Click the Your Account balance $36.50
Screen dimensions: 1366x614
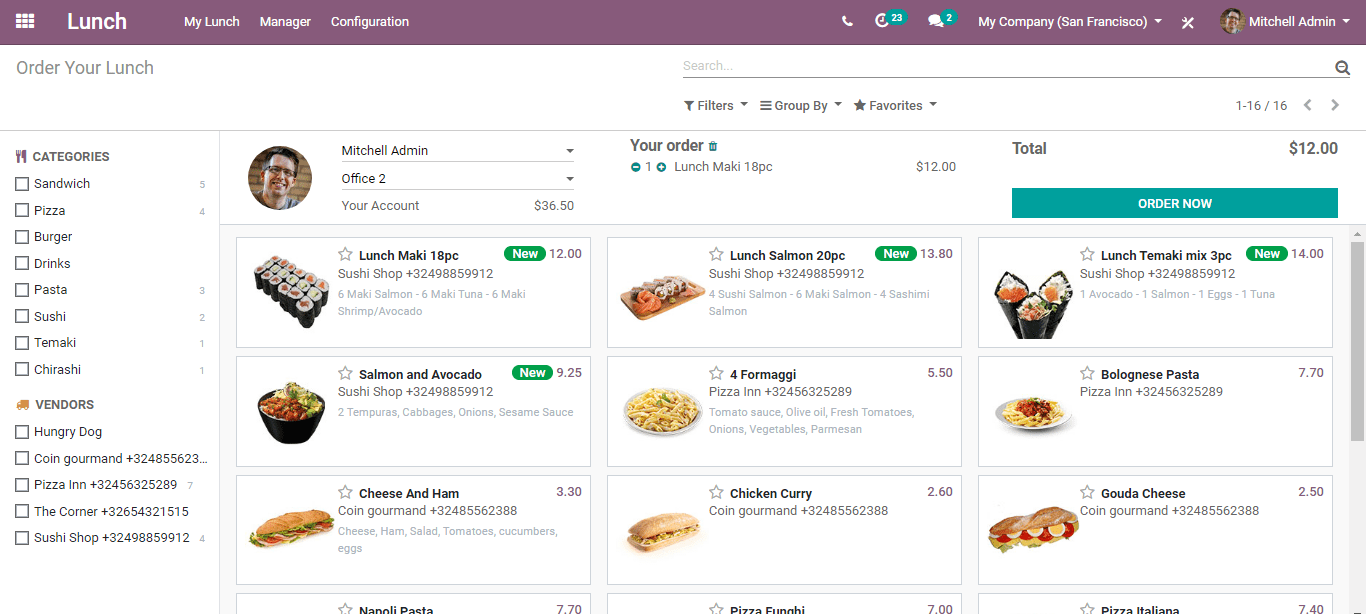pyautogui.click(x=554, y=206)
